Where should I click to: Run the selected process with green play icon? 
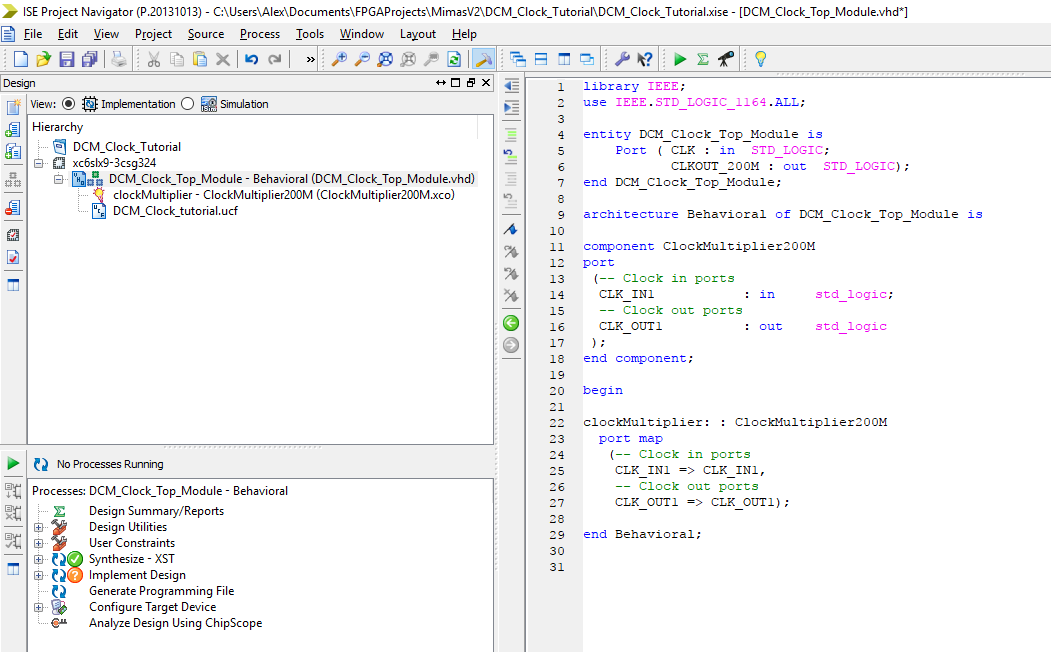681,59
